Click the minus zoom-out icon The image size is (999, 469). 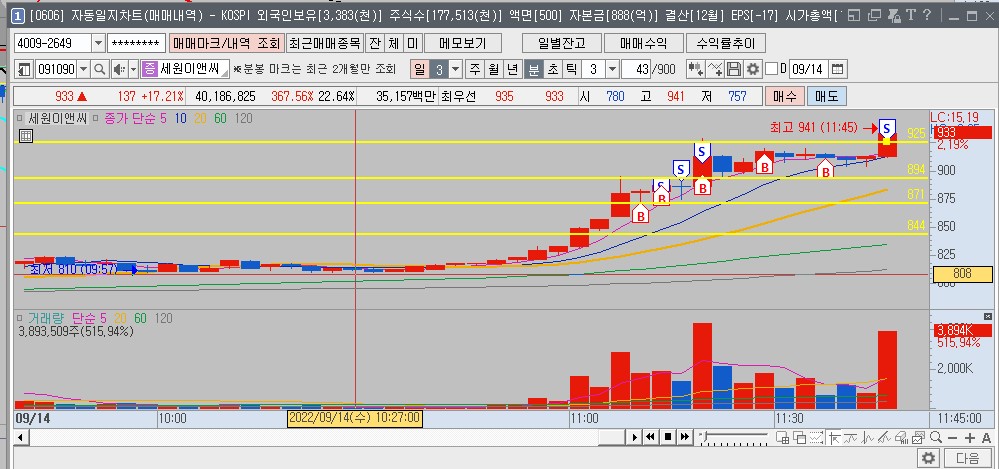[952, 438]
